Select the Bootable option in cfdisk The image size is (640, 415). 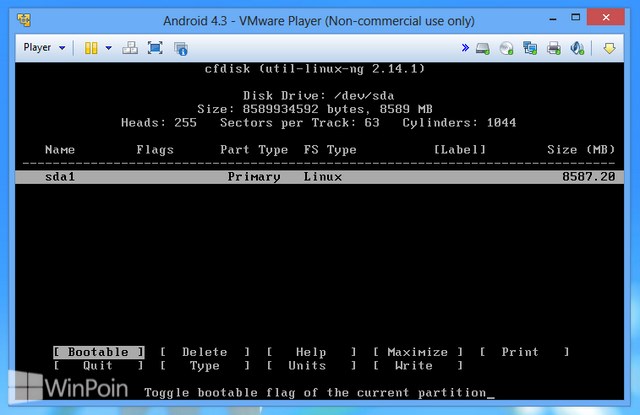(98, 352)
